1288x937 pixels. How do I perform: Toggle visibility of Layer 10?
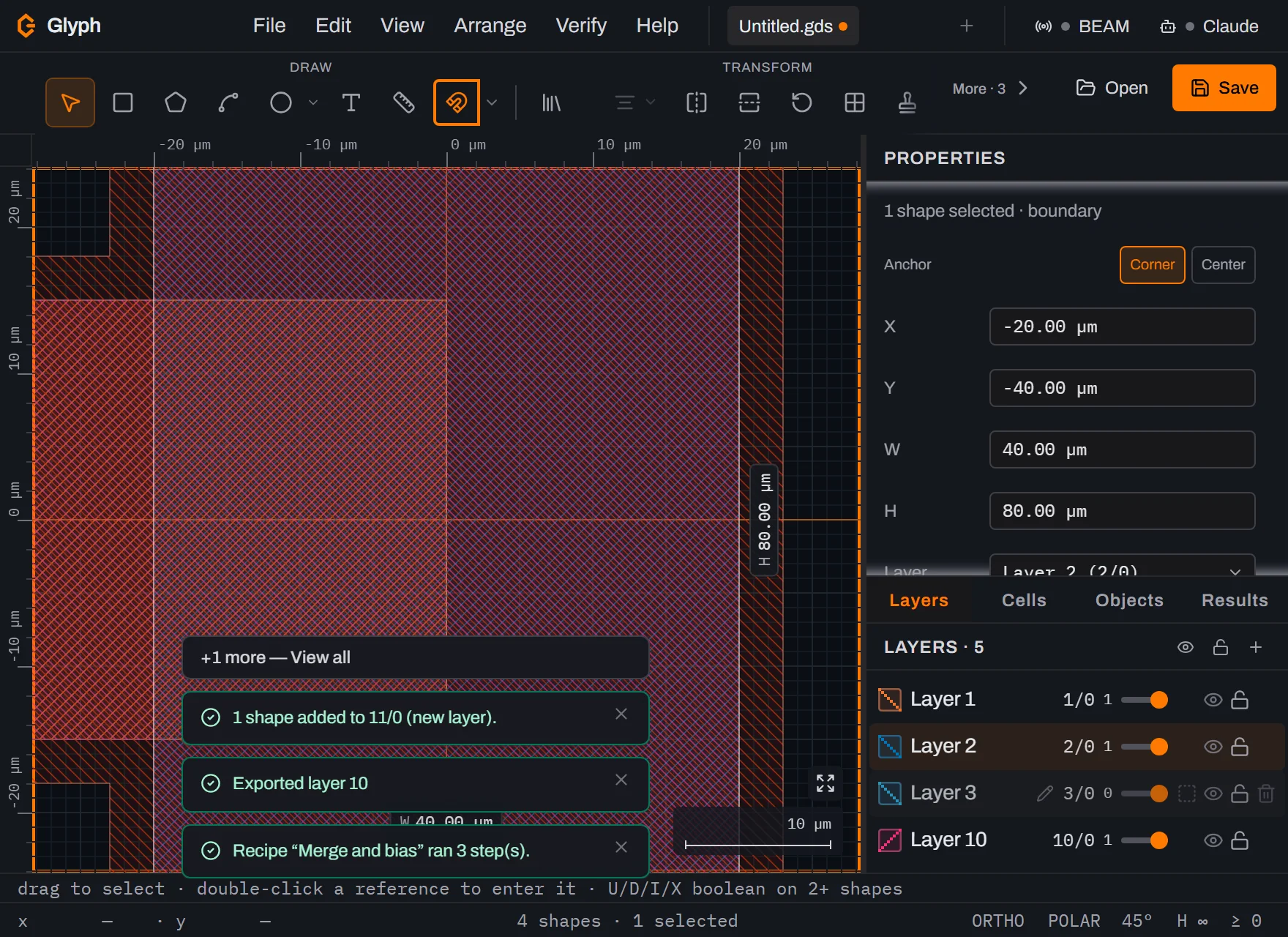point(1213,840)
